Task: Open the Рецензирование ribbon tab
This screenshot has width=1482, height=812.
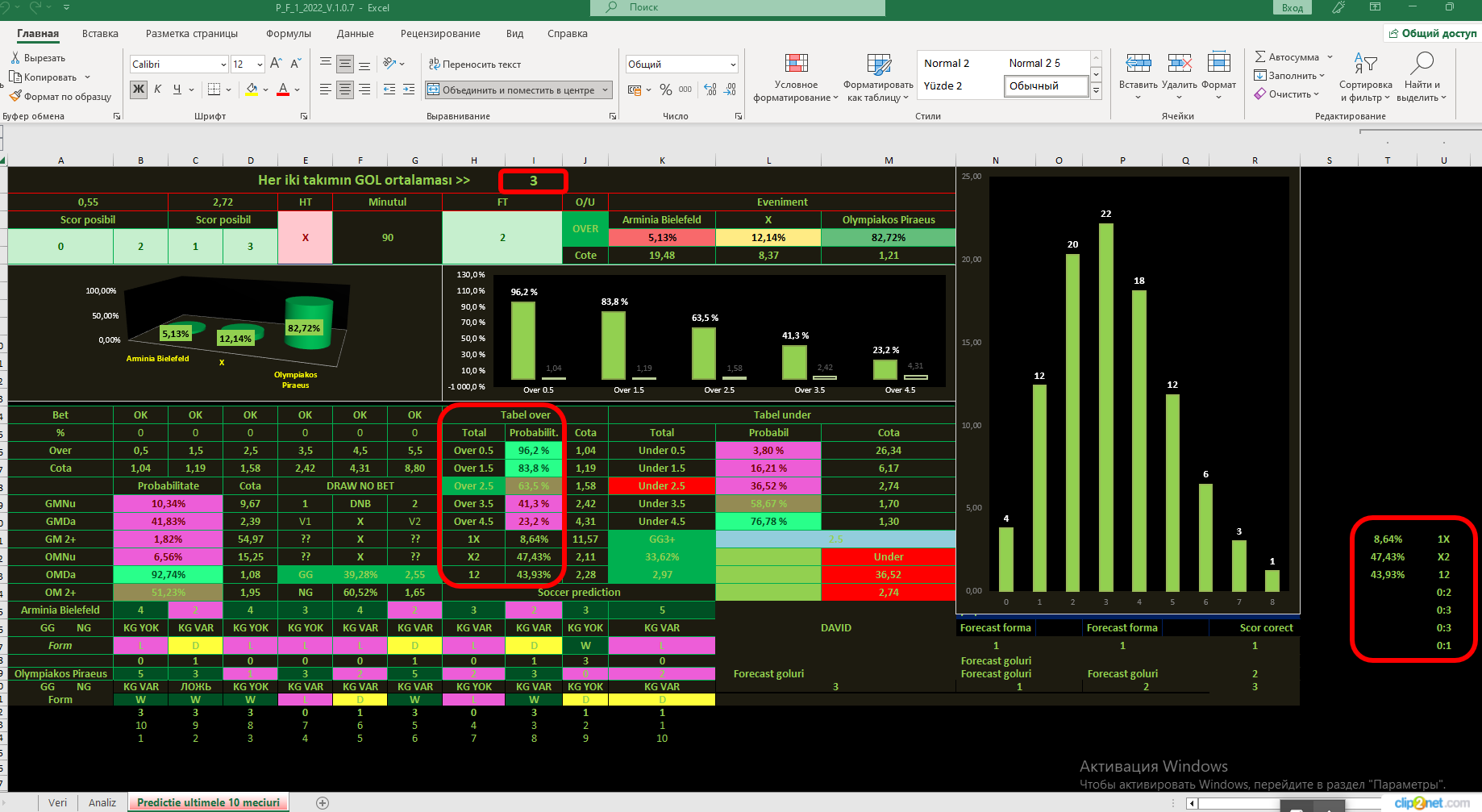Action: tap(440, 34)
